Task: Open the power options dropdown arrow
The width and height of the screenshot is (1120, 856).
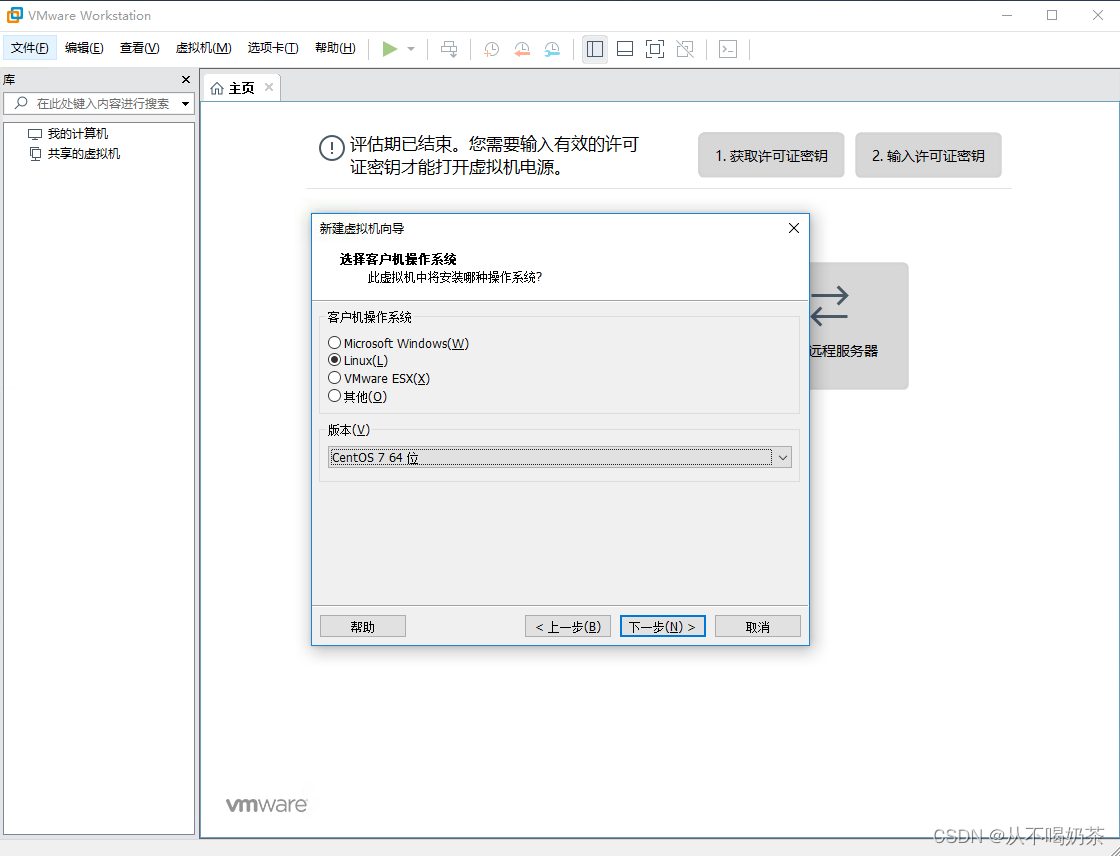Action: click(x=411, y=49)
